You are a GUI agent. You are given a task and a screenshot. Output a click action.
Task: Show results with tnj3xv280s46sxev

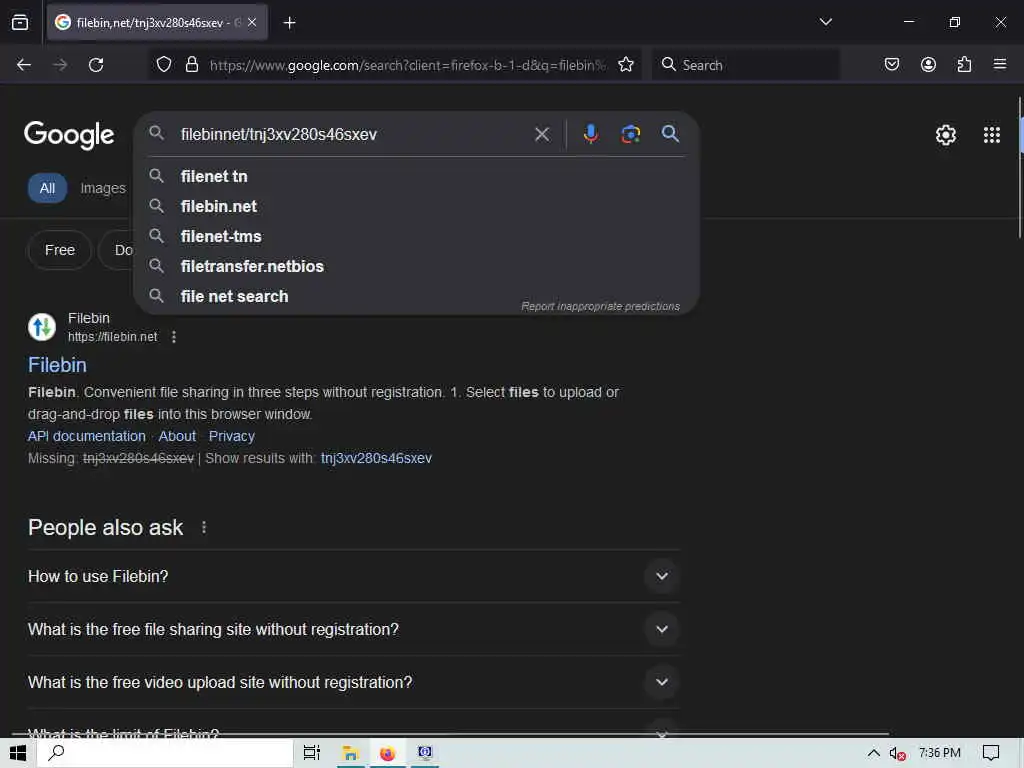376,458
